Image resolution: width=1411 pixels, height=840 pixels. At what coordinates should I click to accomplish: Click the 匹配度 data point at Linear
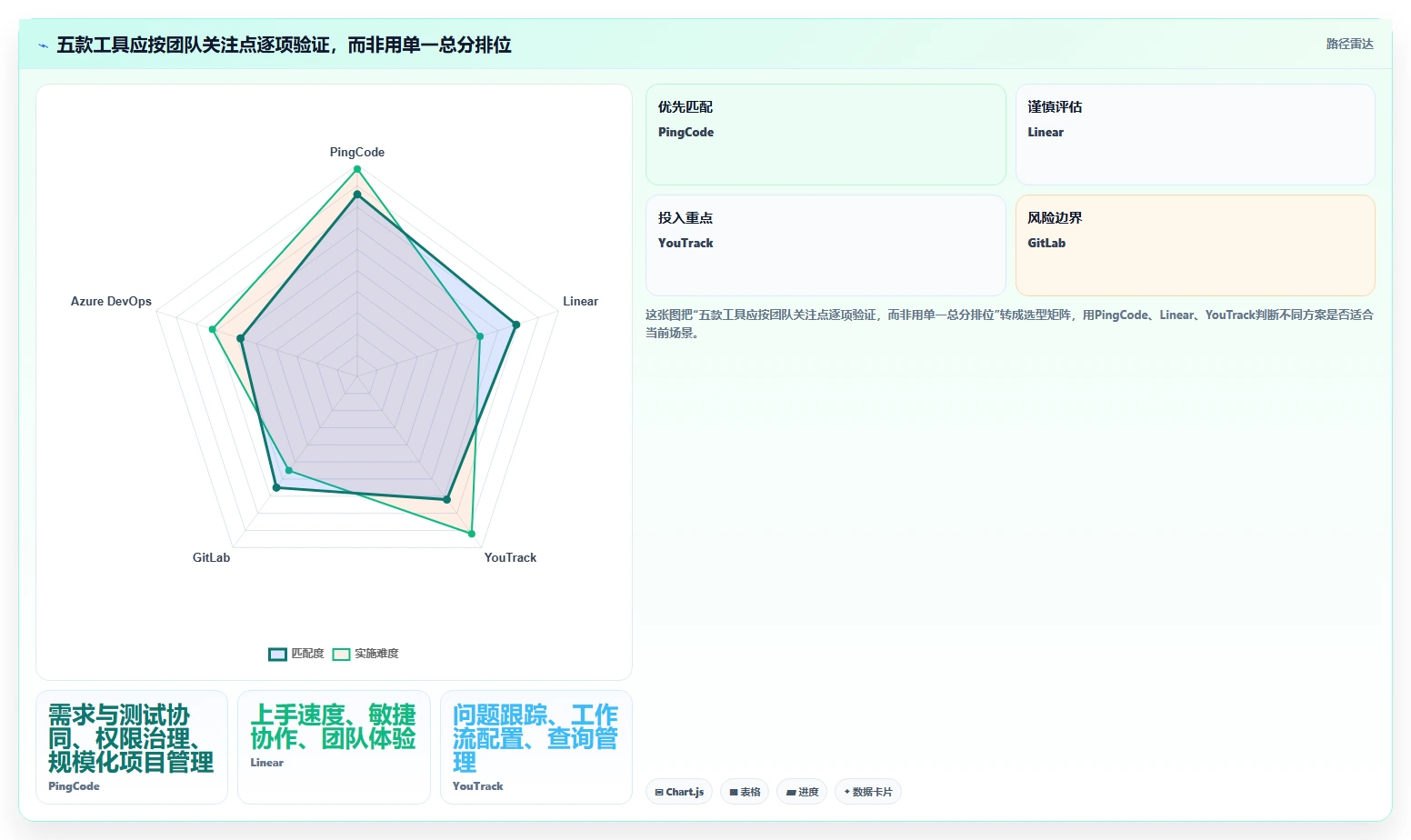click(x=515, y=325)
